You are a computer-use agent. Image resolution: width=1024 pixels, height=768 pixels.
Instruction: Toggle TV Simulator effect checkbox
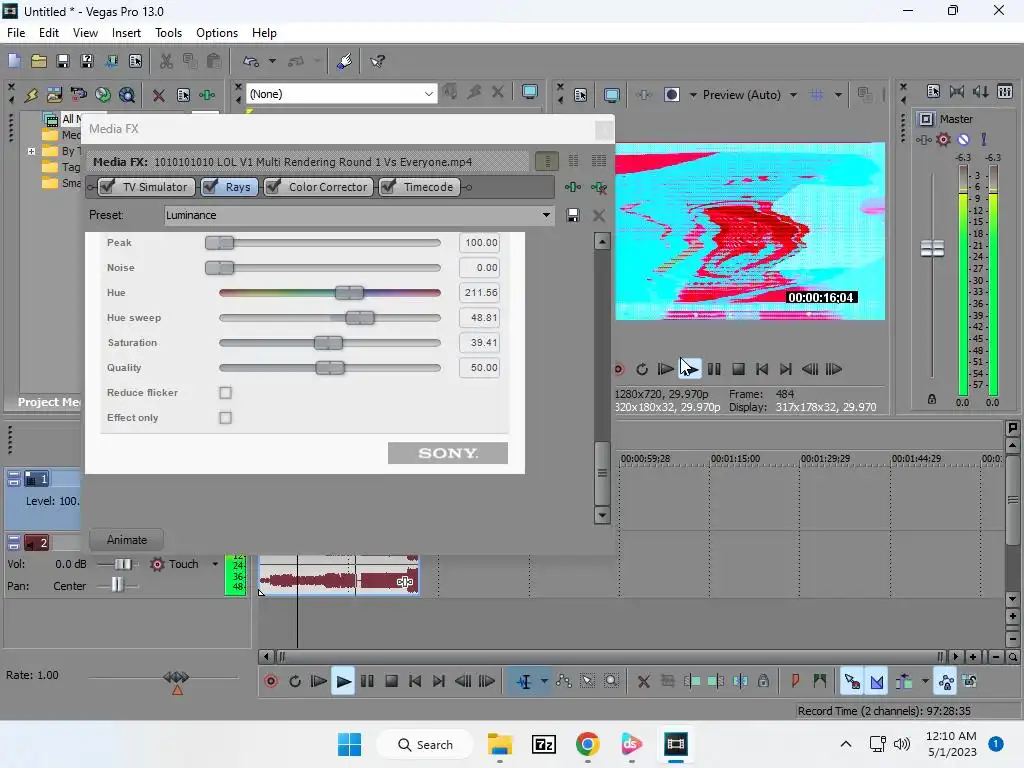click(108, 187)
